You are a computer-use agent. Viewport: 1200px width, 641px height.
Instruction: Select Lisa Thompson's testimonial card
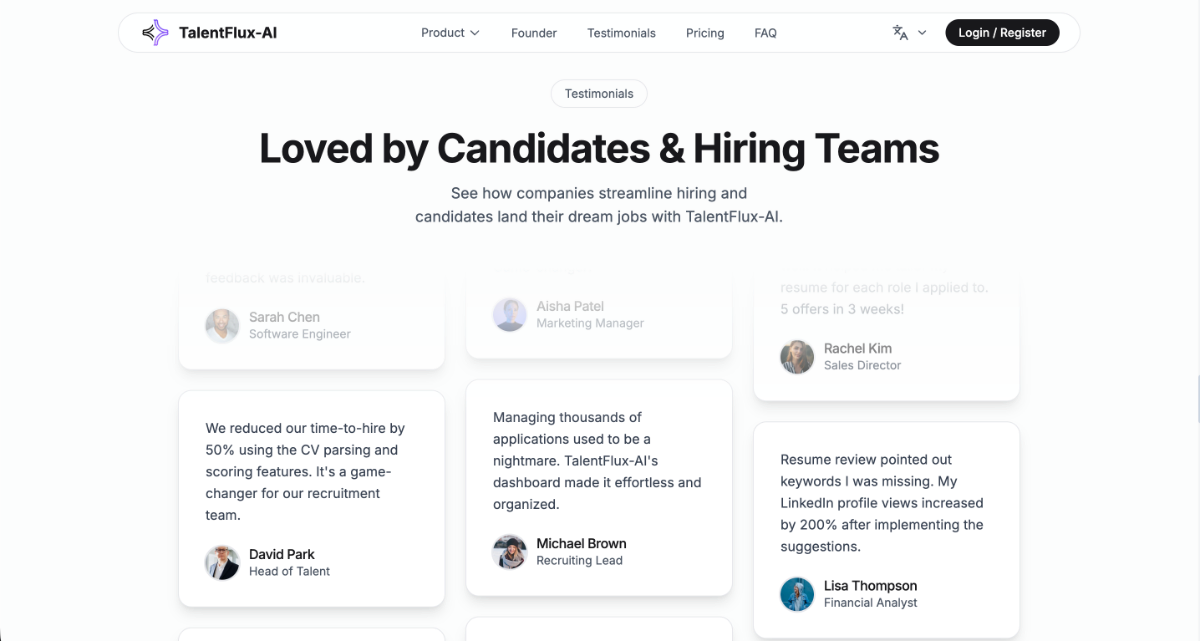(x=886, y=530)
